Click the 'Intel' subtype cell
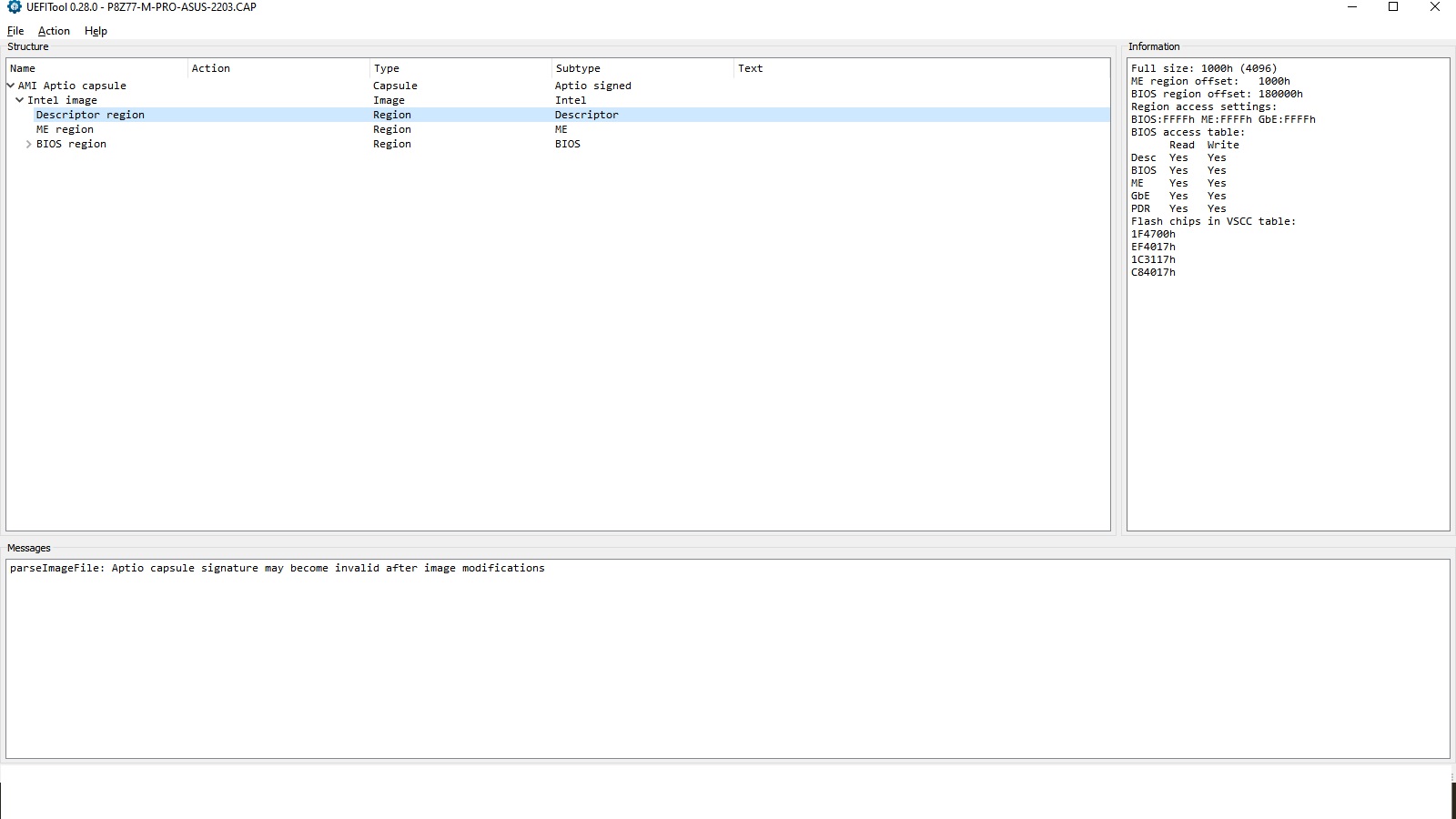This screenshot has width=1456, height=819. click(571, 100)
